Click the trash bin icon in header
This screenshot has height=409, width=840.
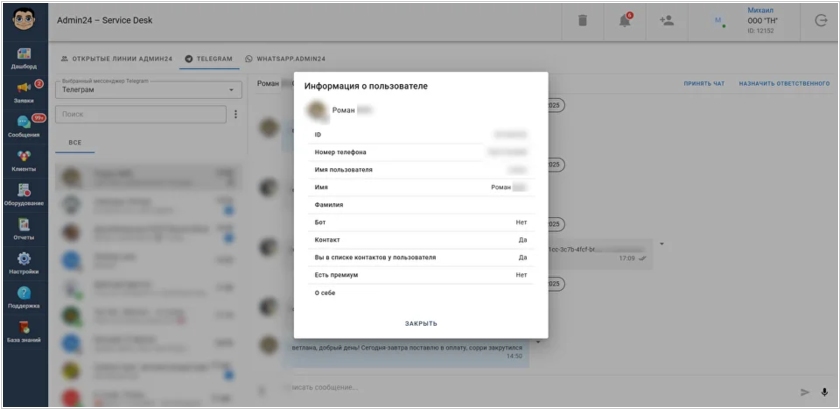[582, 21]
